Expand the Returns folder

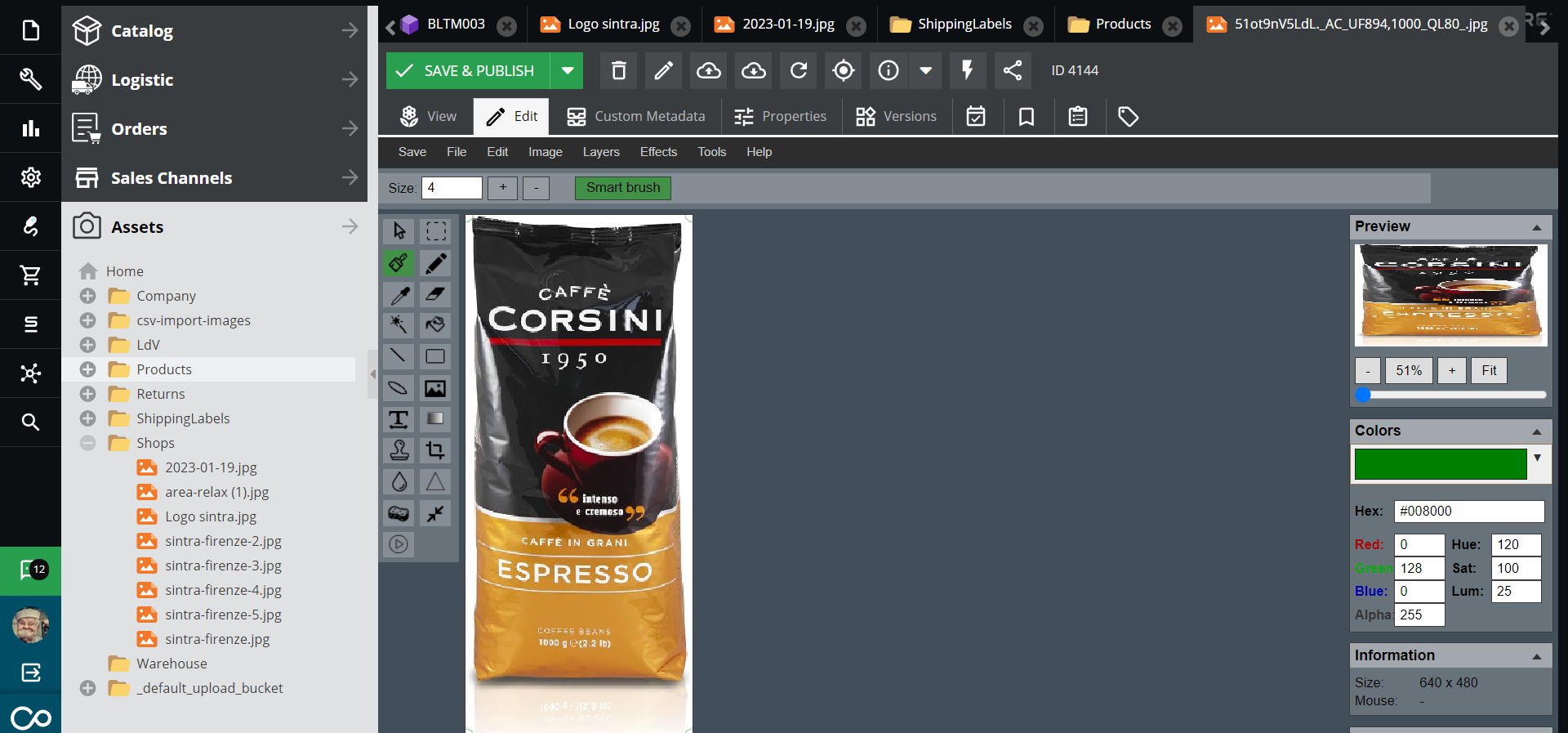coord(88,394)
